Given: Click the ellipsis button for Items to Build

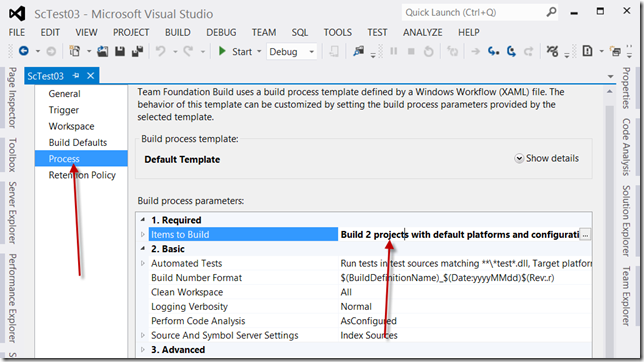Looking at the screenshot, I should click(585, 235).
